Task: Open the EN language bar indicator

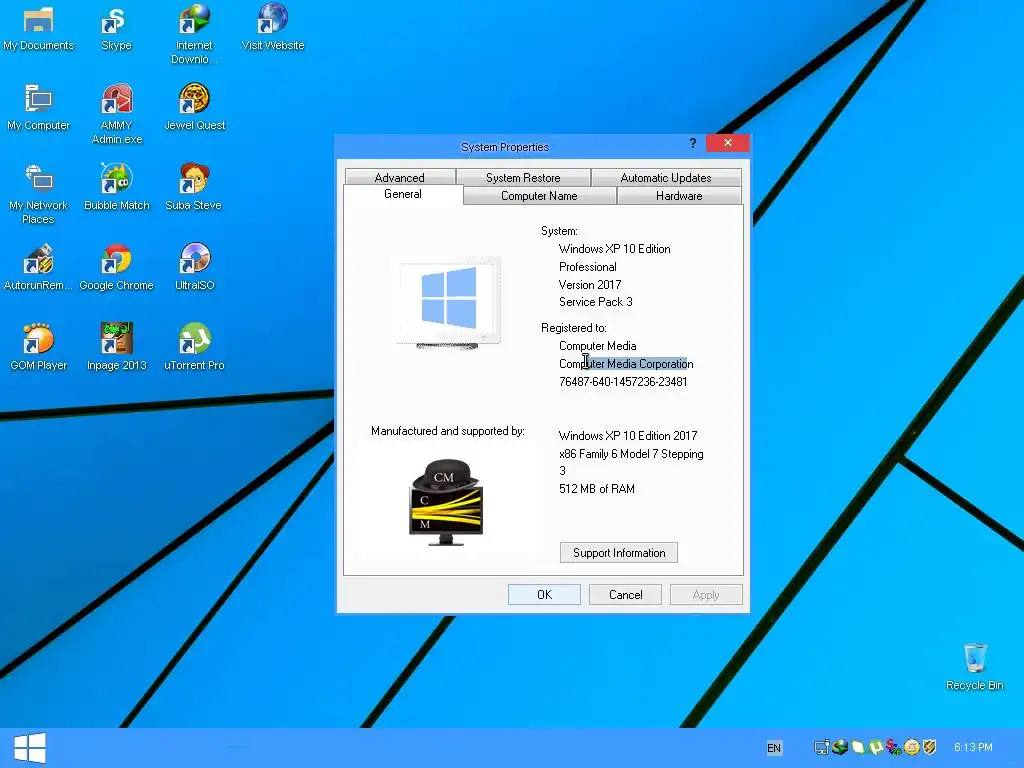Action: pyautogui.click(x=774, y=748)
